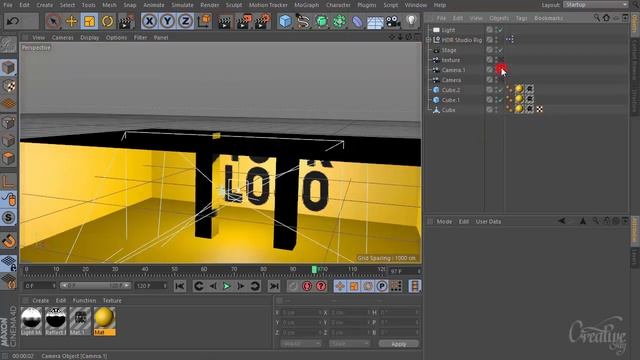Click the purple Deformer icon

(357, 21)
